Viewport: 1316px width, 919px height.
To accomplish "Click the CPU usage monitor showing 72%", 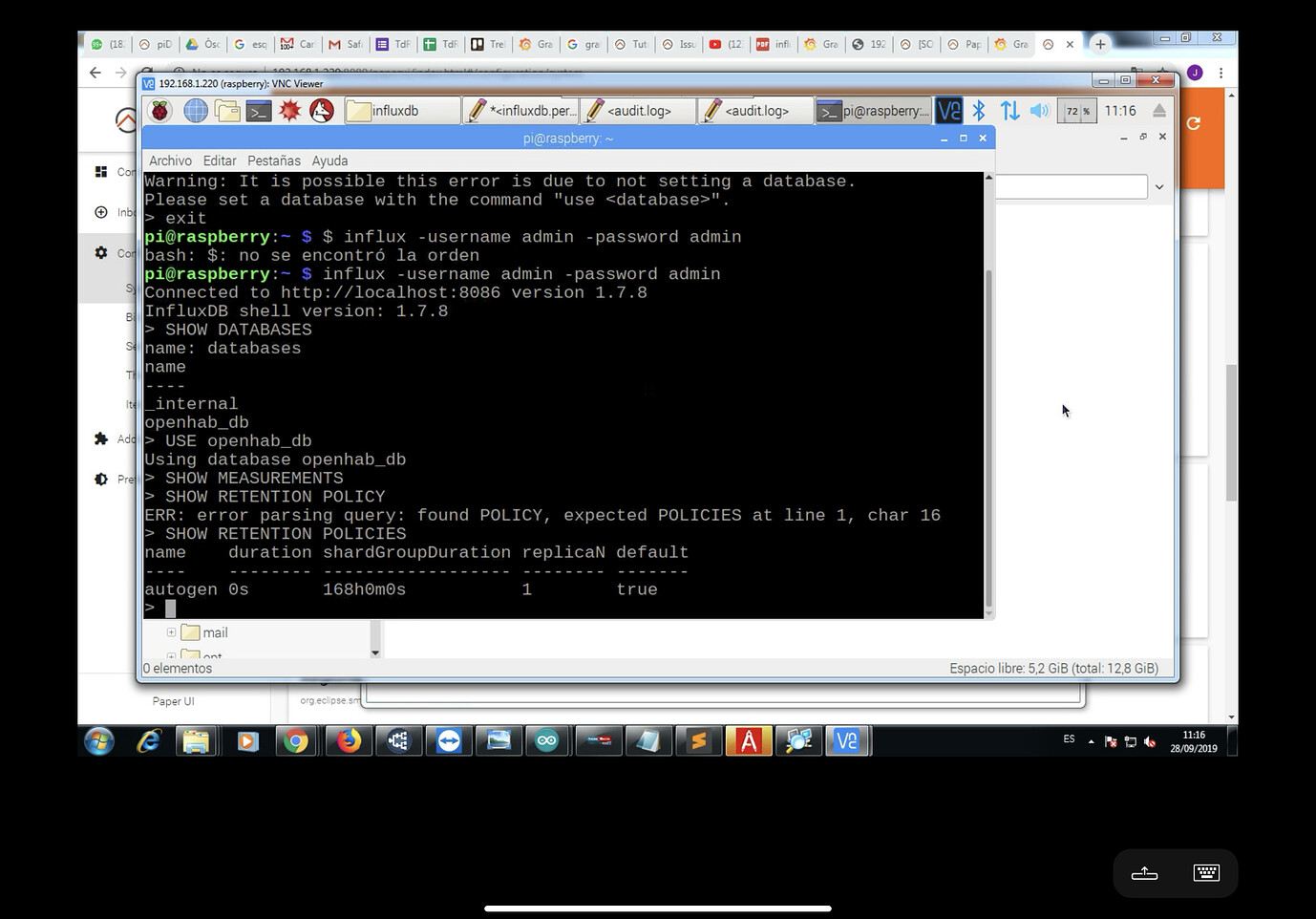I will 1077,111.
